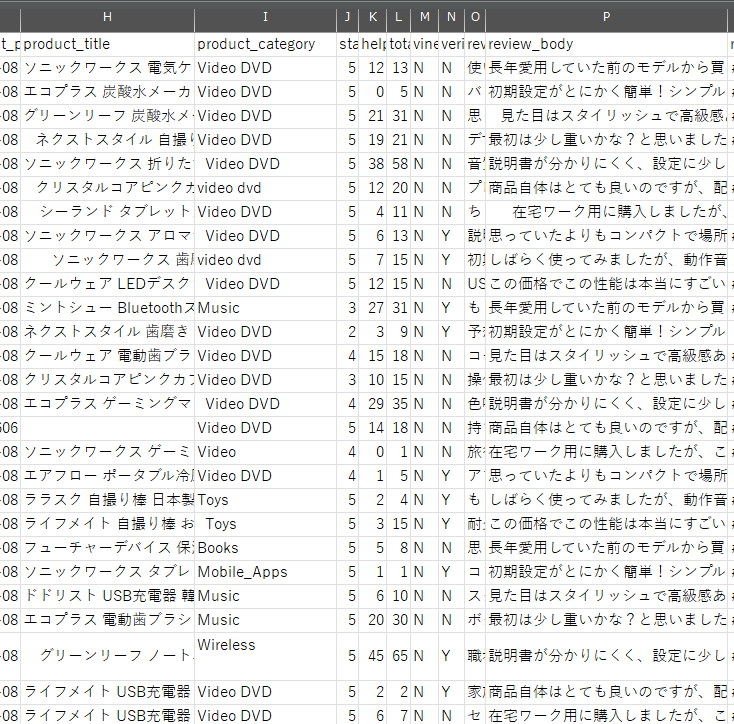Image resolution: width=734 pixels, height=724 pixels.
Task: Select cell シーランド タブレット
Action: (x=107, y=212)
